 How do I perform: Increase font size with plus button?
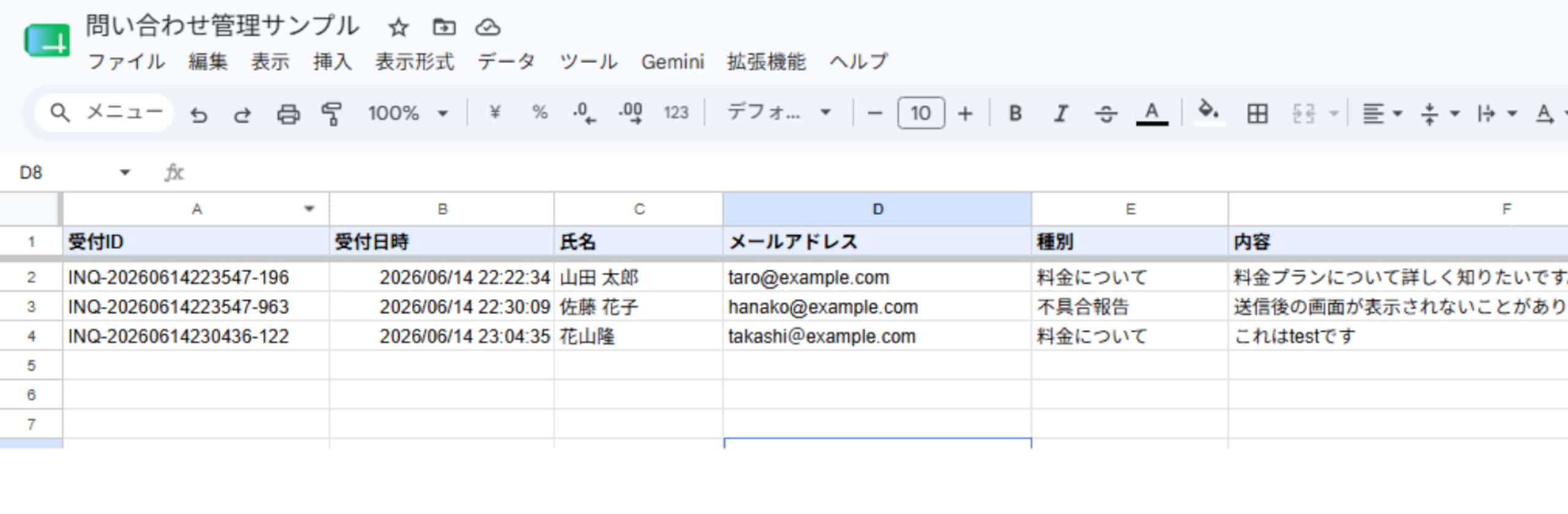[x=965, y=113]
